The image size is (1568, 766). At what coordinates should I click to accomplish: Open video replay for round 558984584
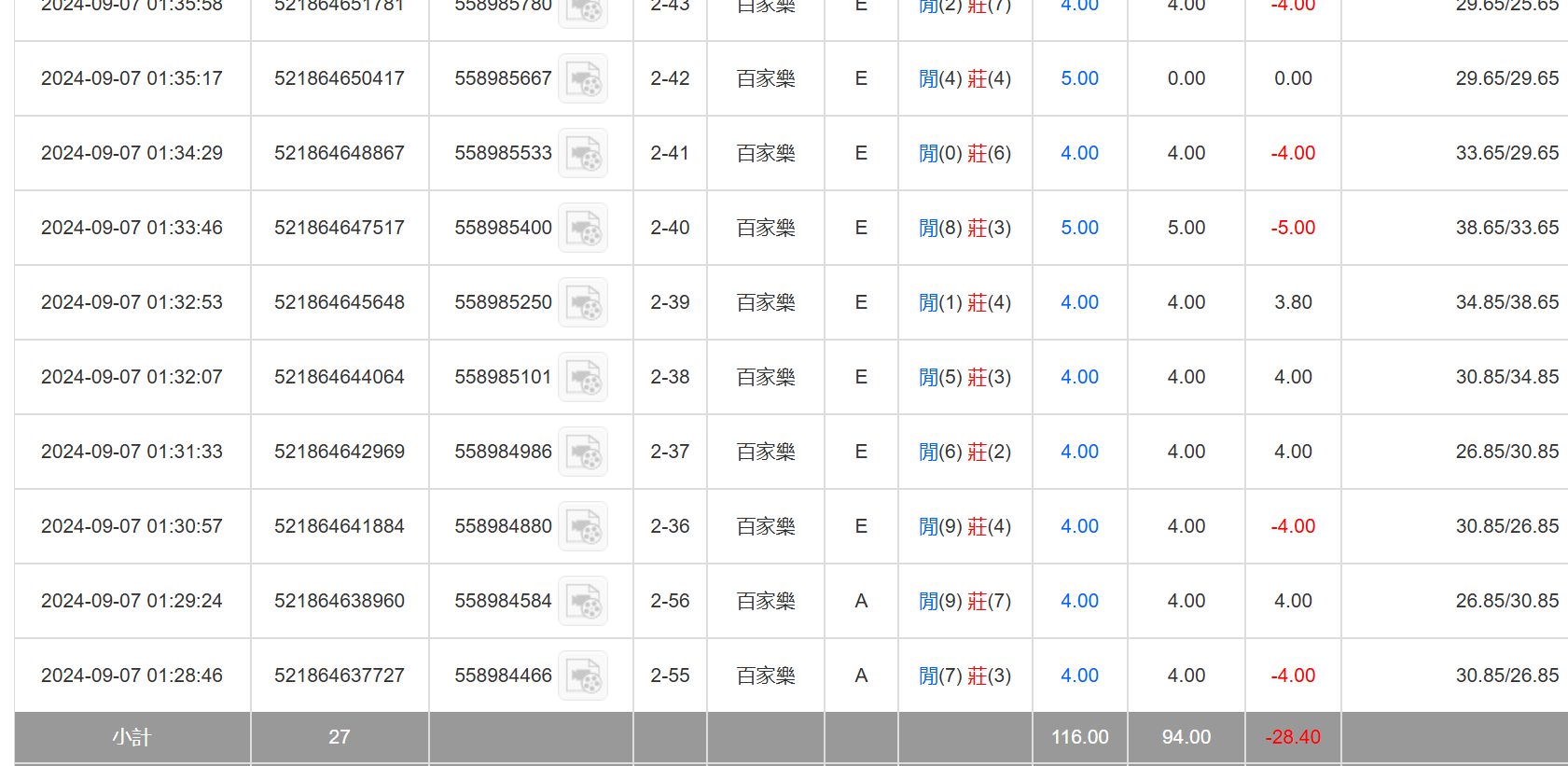[583, 601]
